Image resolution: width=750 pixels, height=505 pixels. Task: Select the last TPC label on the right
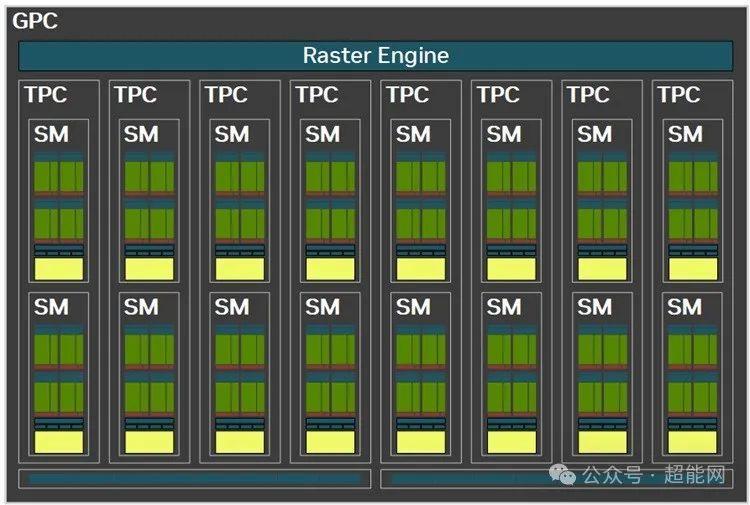click(678, 95)
